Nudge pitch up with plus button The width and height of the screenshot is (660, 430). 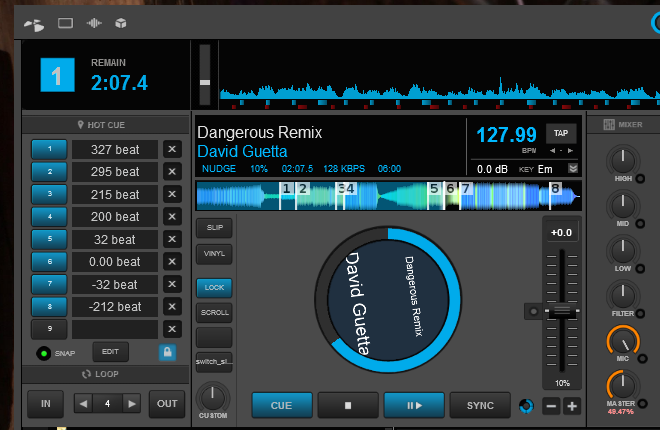(572, 406)
